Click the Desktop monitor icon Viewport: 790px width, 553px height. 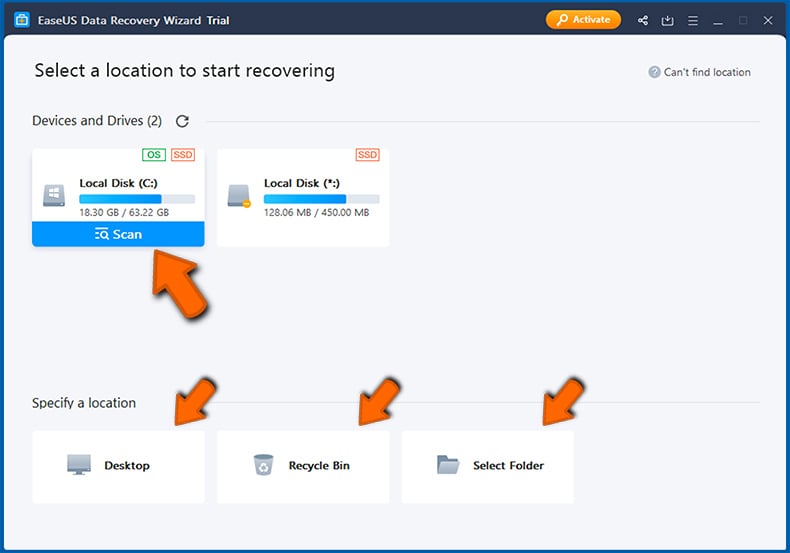pos(79,465)
